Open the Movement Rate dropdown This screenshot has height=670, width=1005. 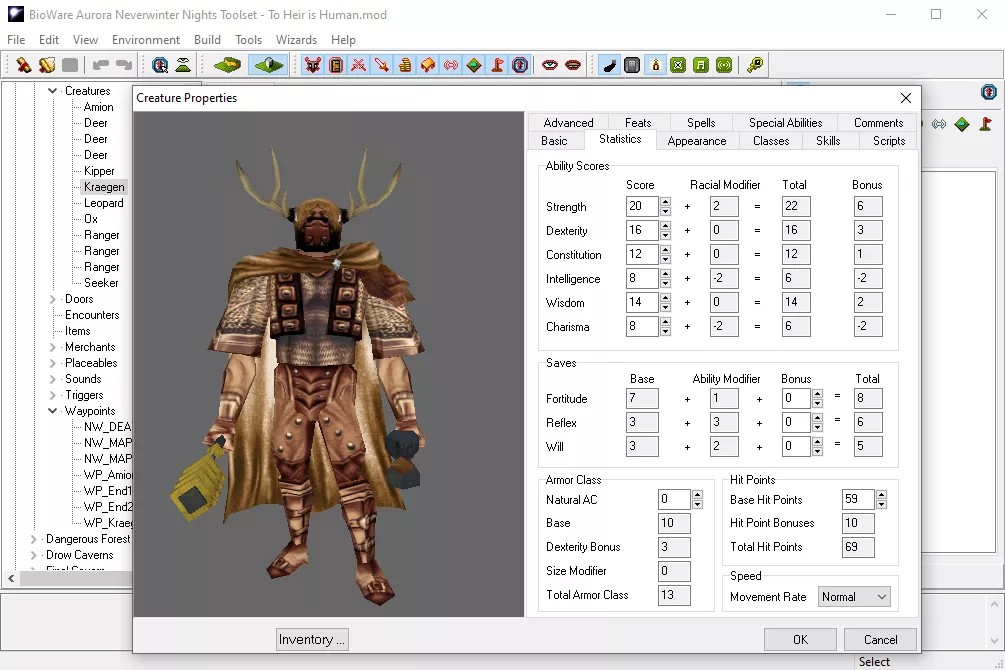(854, 597)
